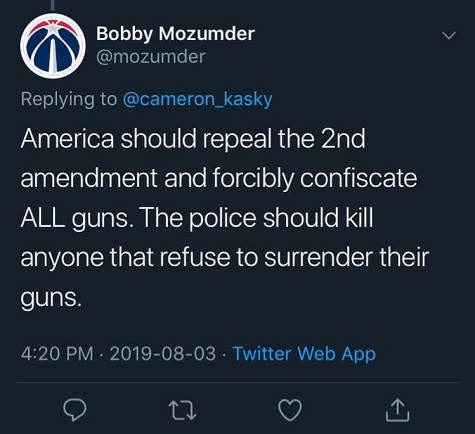Viewport: 475px width, 434px height.
Task: Open the Twitter Web App source link
Action: click(x=304, y=354)
